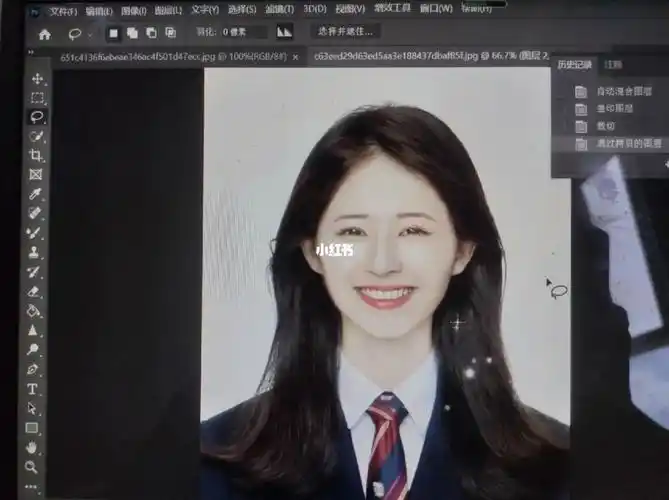This screenshot has height=500, width=669.
Task: Open the 文字(Y) menu
Action: coord(205,10)
